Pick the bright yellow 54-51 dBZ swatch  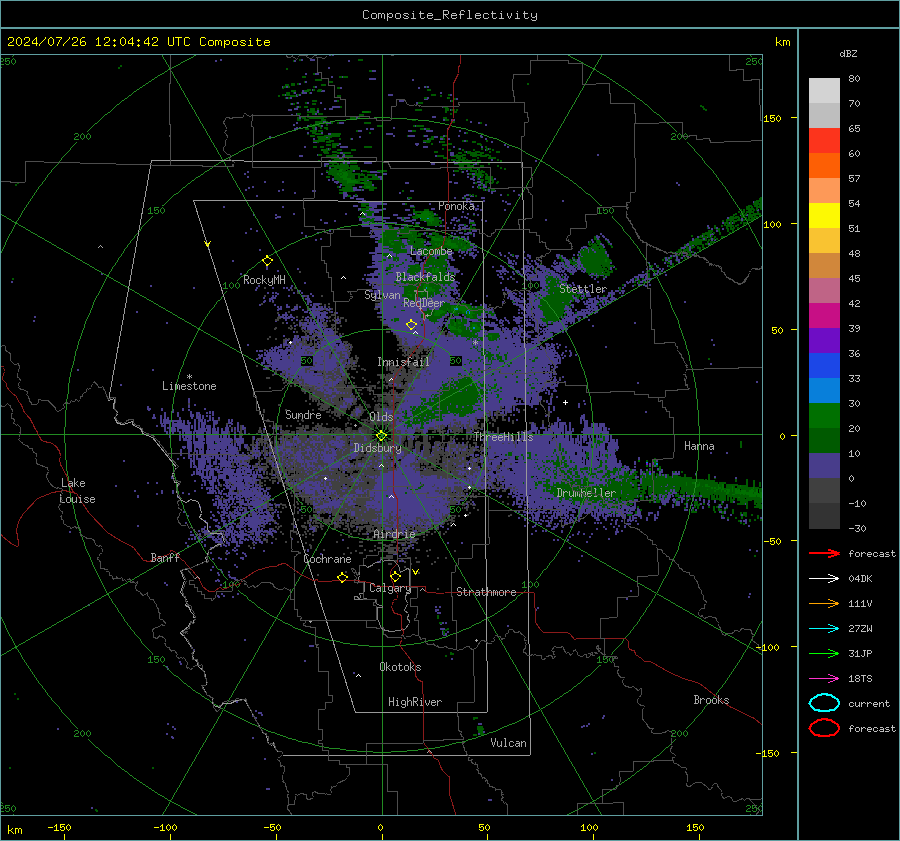(824, 216)
